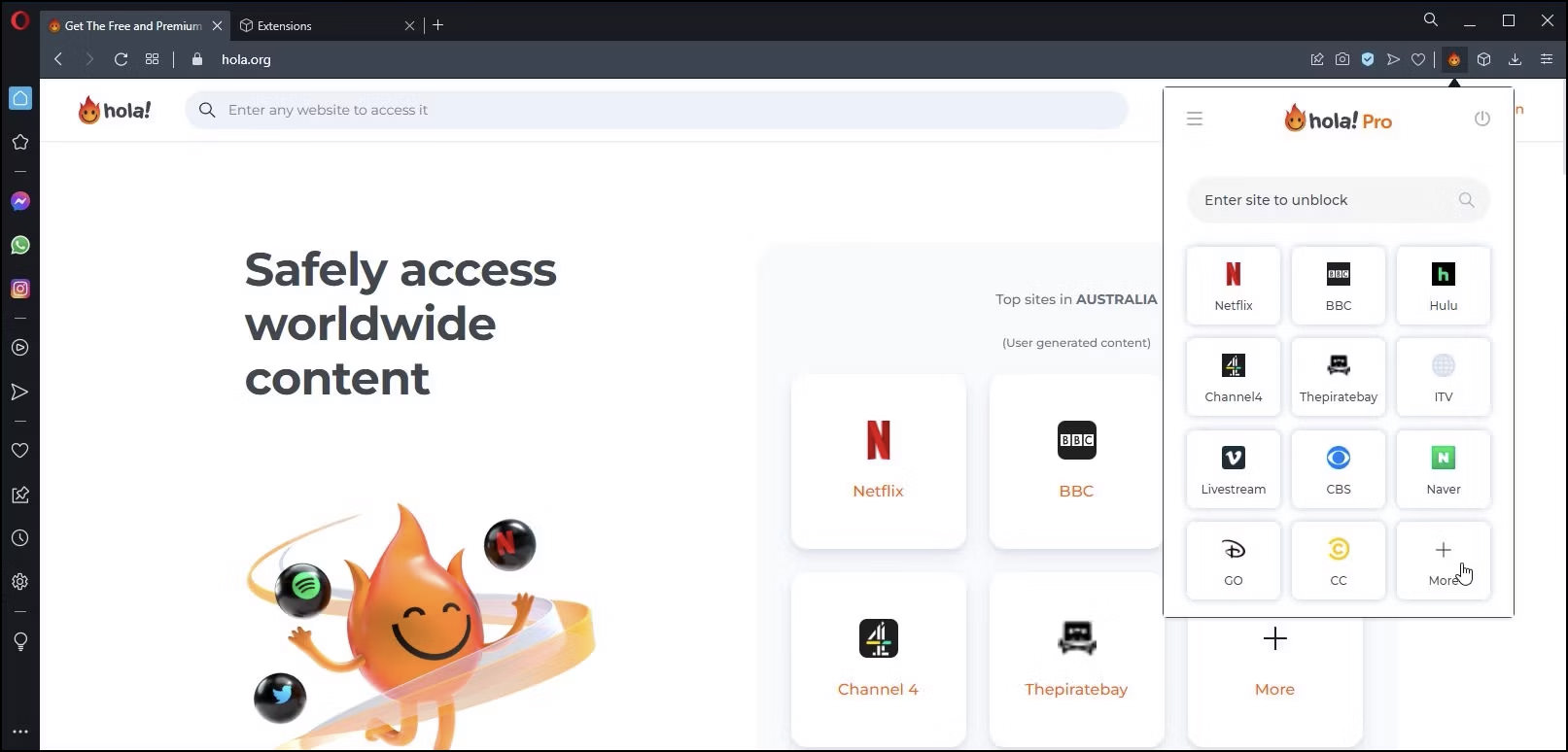Open Thepiratebay card on the webpage
1568x752 pixels.
[1076, 660]
